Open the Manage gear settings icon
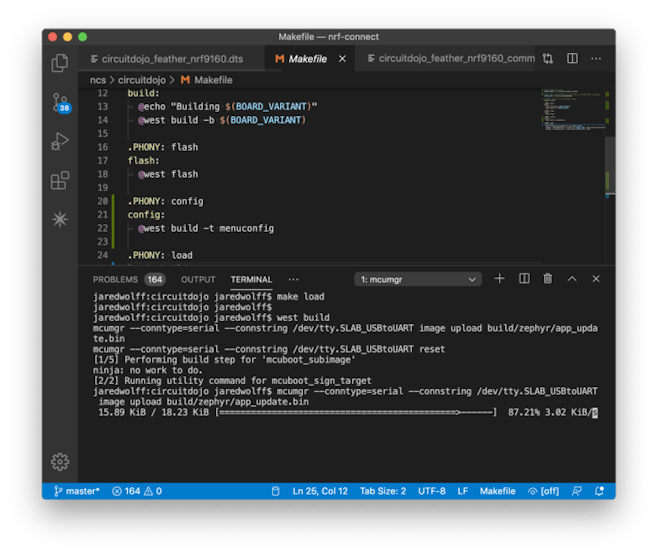The width and height of the screenshot is (658, 555). 60,461
